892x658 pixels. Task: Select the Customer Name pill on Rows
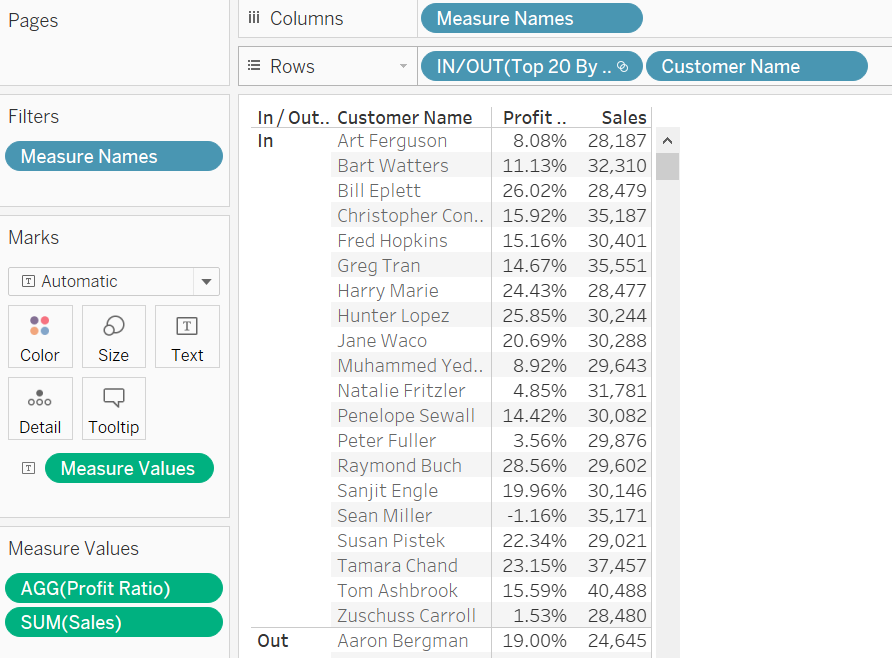757,66
